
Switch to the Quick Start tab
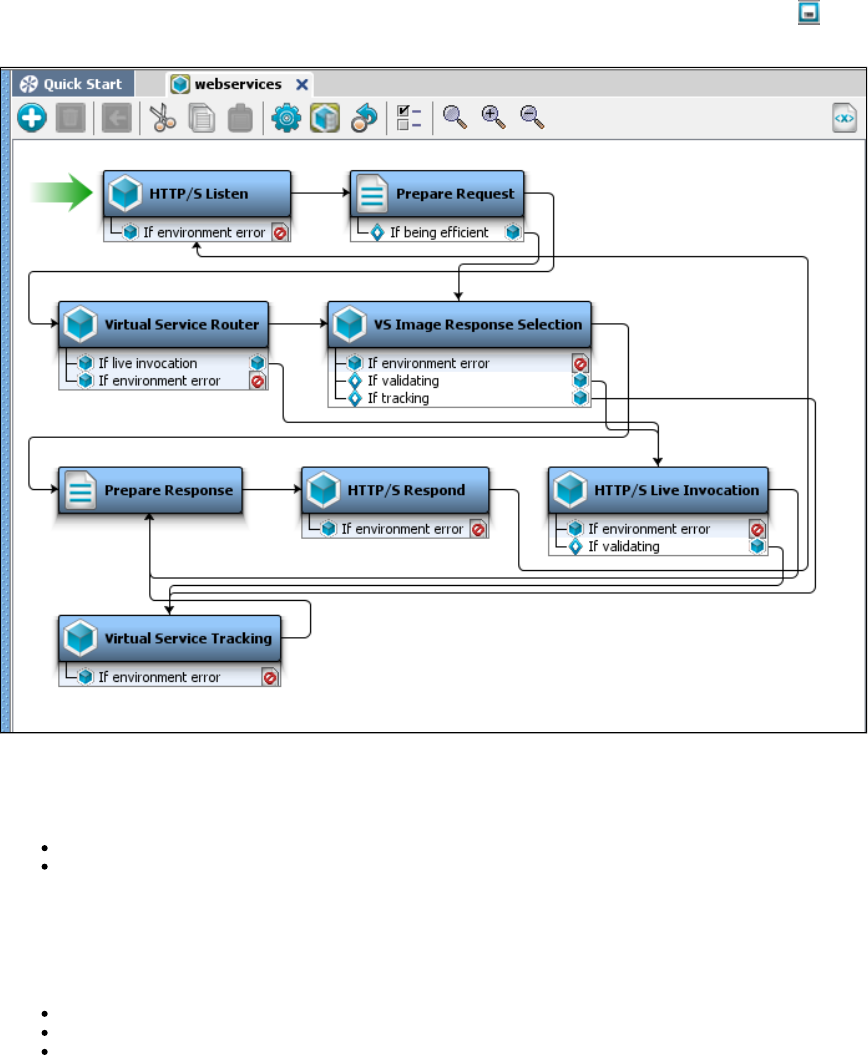72,84
